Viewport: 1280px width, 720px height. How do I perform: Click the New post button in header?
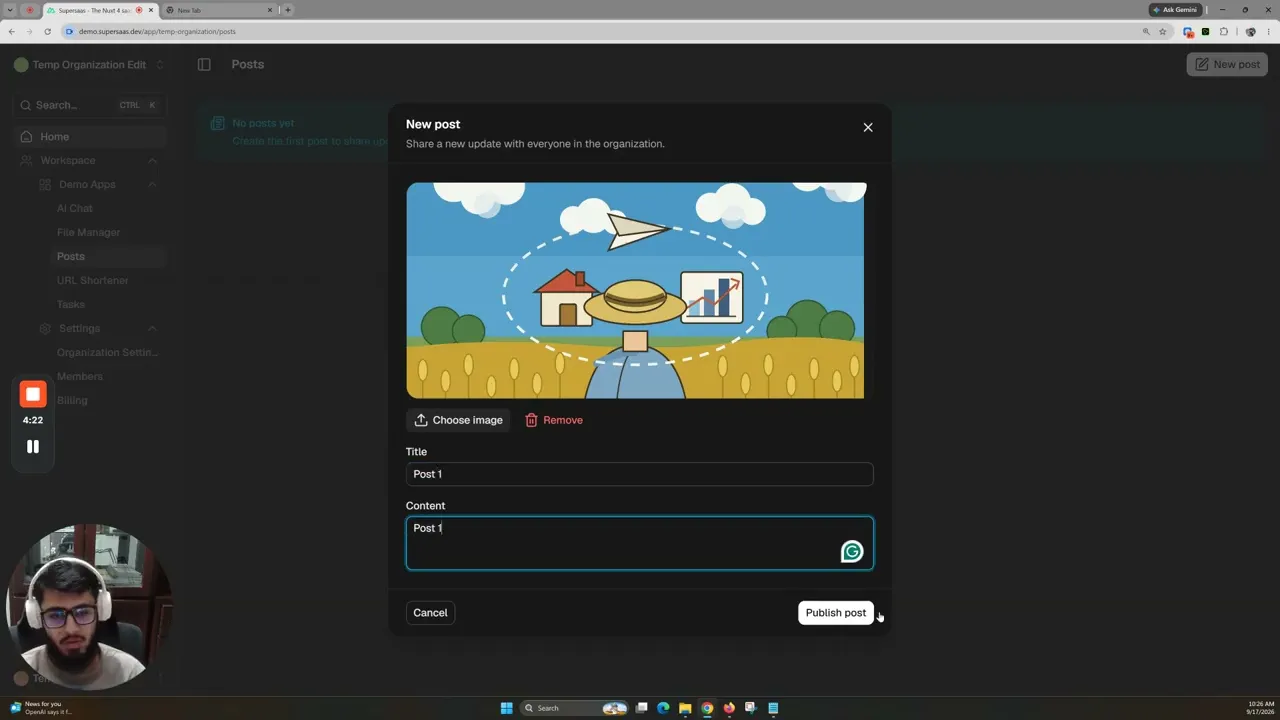pyautogui.click(x=1227, y=64)
